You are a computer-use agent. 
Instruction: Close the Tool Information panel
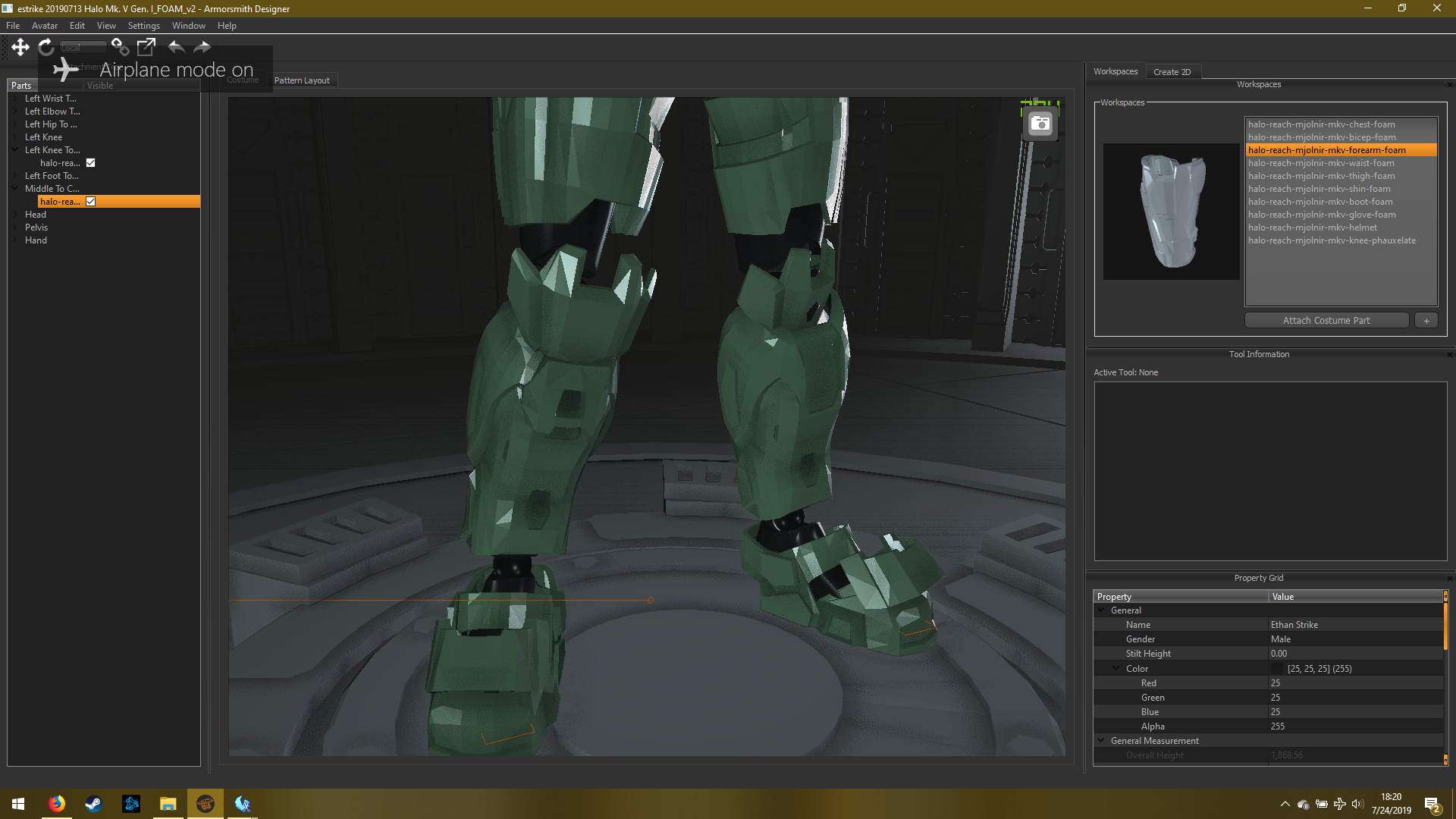(1449, 355)
